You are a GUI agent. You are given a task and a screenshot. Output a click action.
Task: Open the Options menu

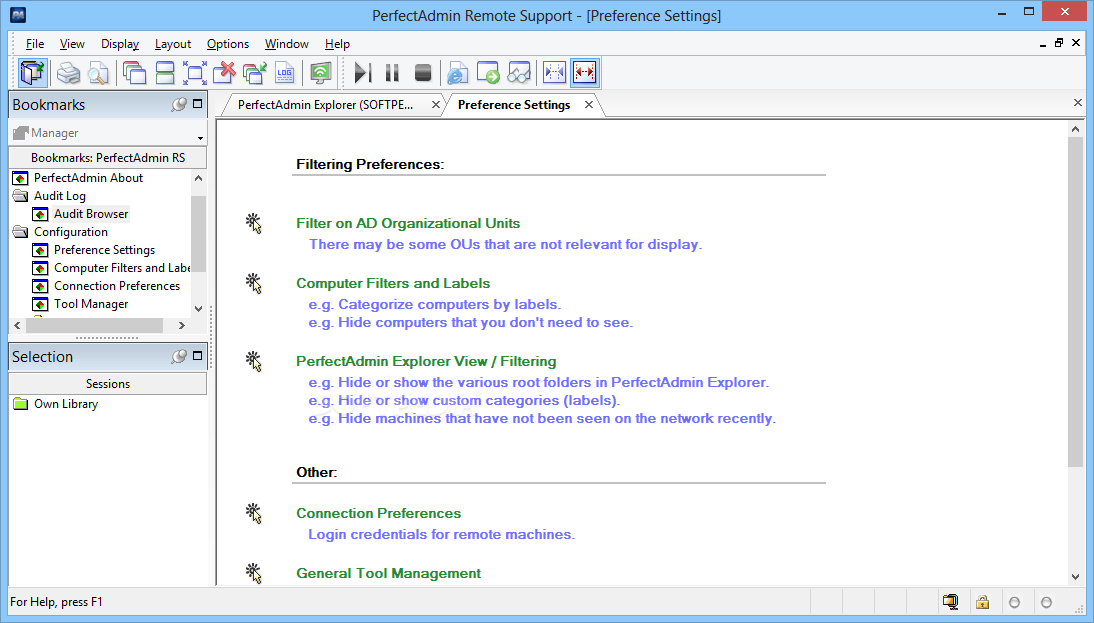(x=227, y=44)
